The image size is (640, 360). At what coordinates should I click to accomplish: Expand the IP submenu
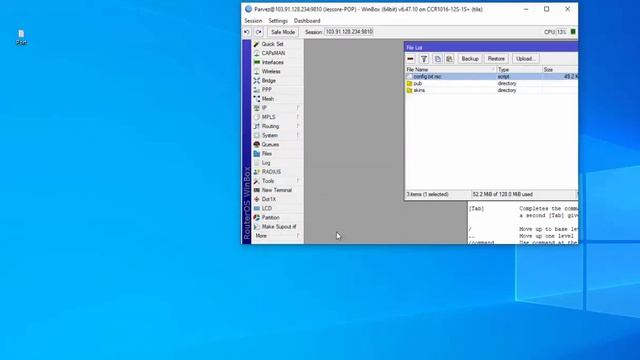pos(278,108)
